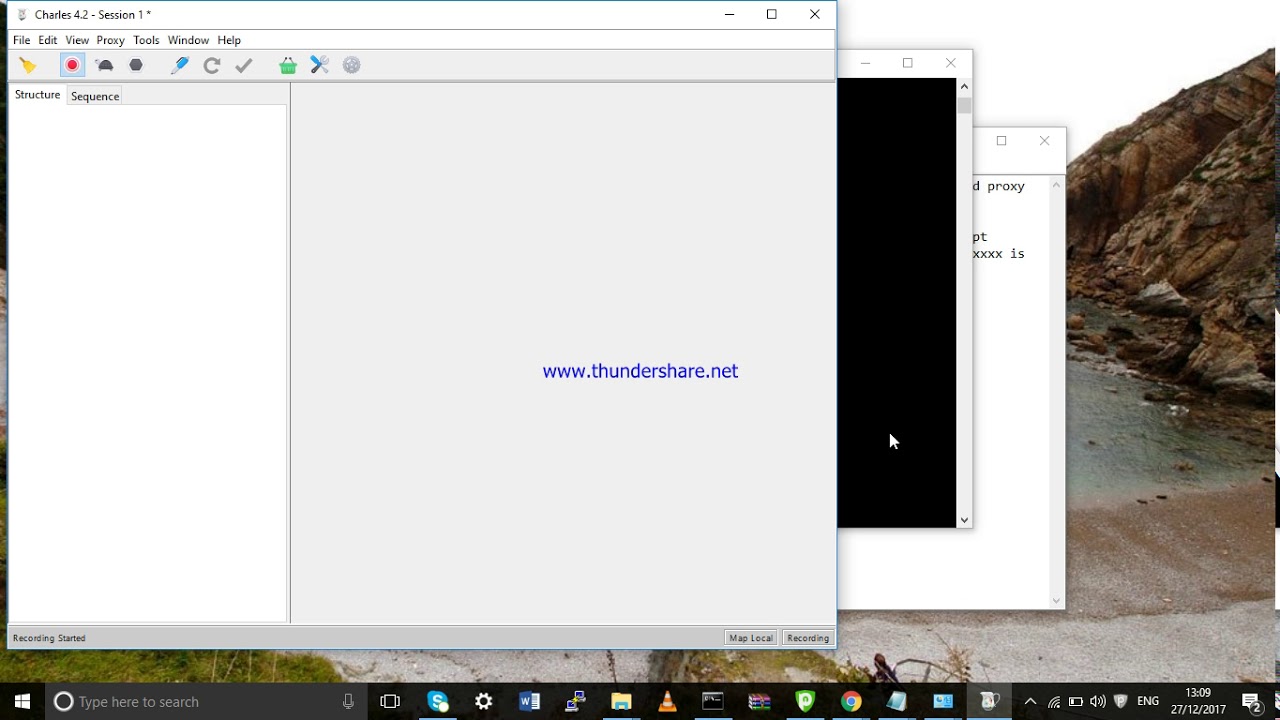Click scroll up arrow in the notepad window
Screen dimensions: 1280x720
pos(1057,186)
